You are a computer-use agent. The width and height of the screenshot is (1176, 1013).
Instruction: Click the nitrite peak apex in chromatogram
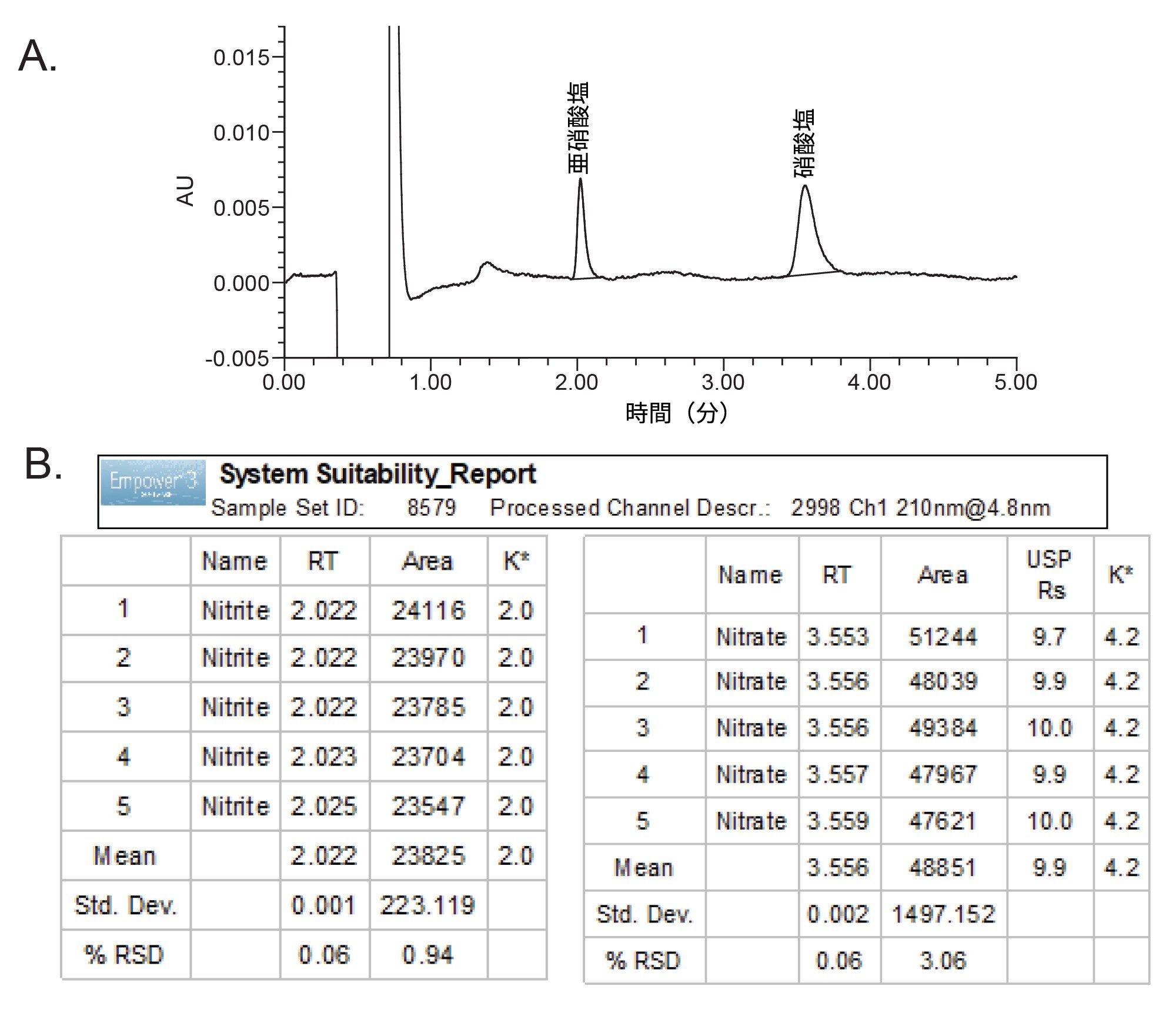580,179
